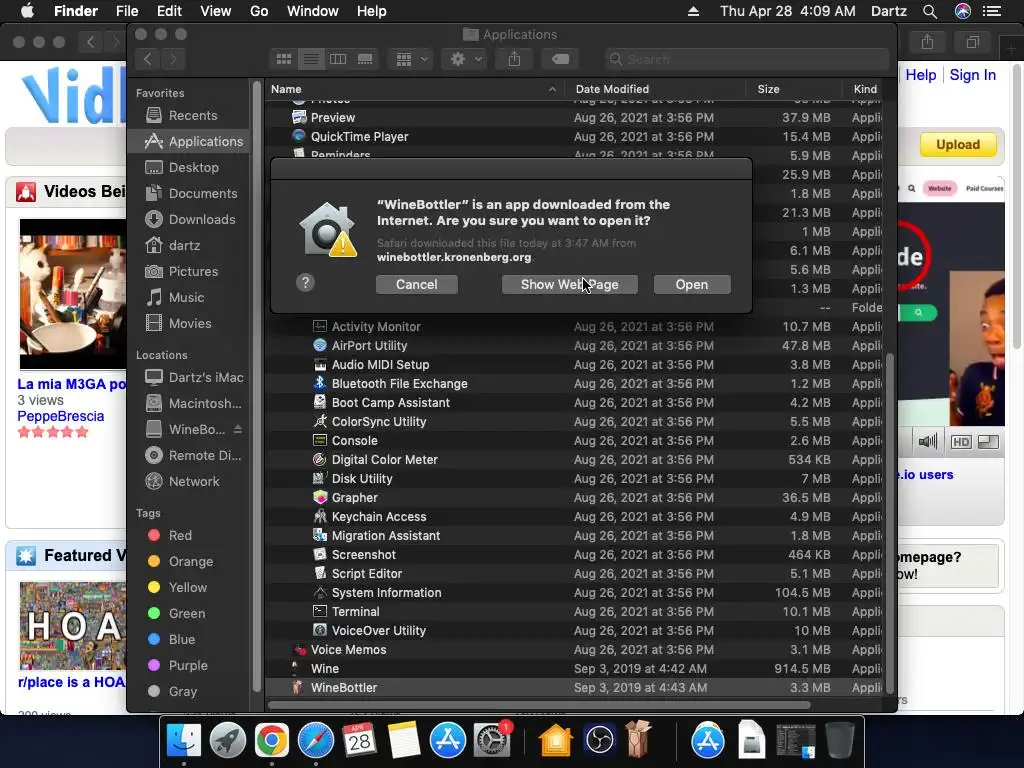The width and height of the screenshot is (1024, 768).
Task: Open Music in Finder sidebar
Action: tap(188, 297)
